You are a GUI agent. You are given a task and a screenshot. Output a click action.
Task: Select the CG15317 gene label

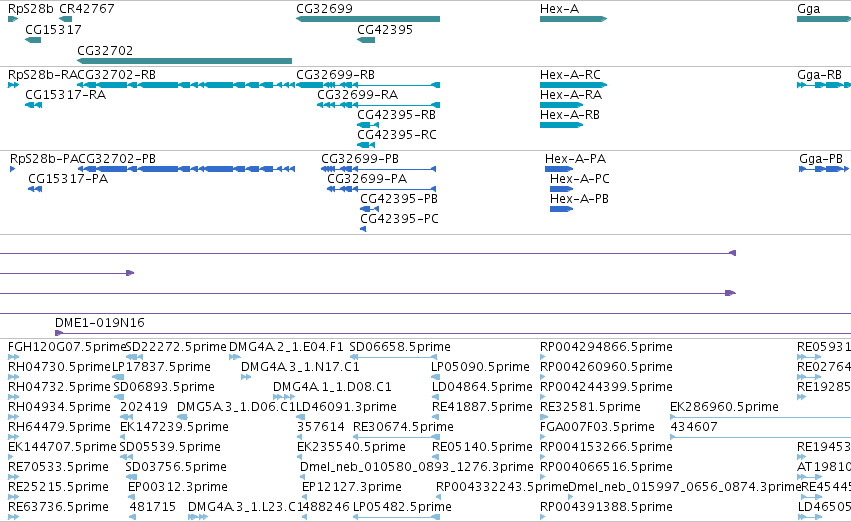coord(53,30)
